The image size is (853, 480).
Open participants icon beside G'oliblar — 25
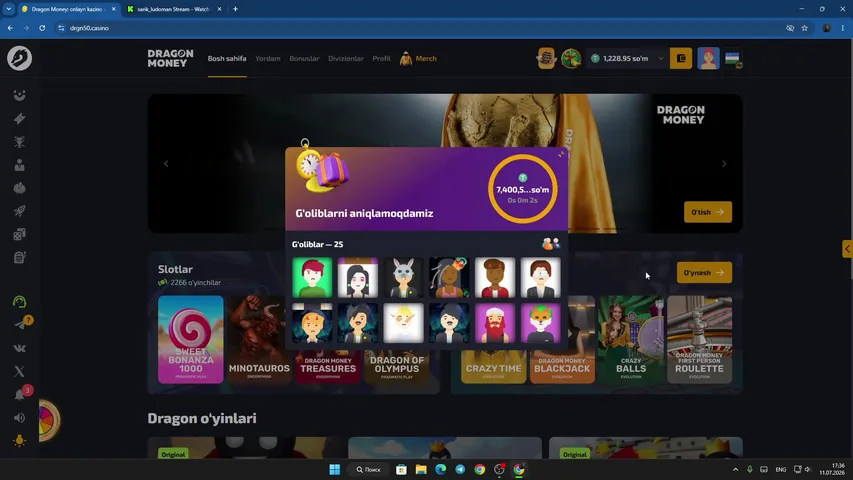click(551, 244)
